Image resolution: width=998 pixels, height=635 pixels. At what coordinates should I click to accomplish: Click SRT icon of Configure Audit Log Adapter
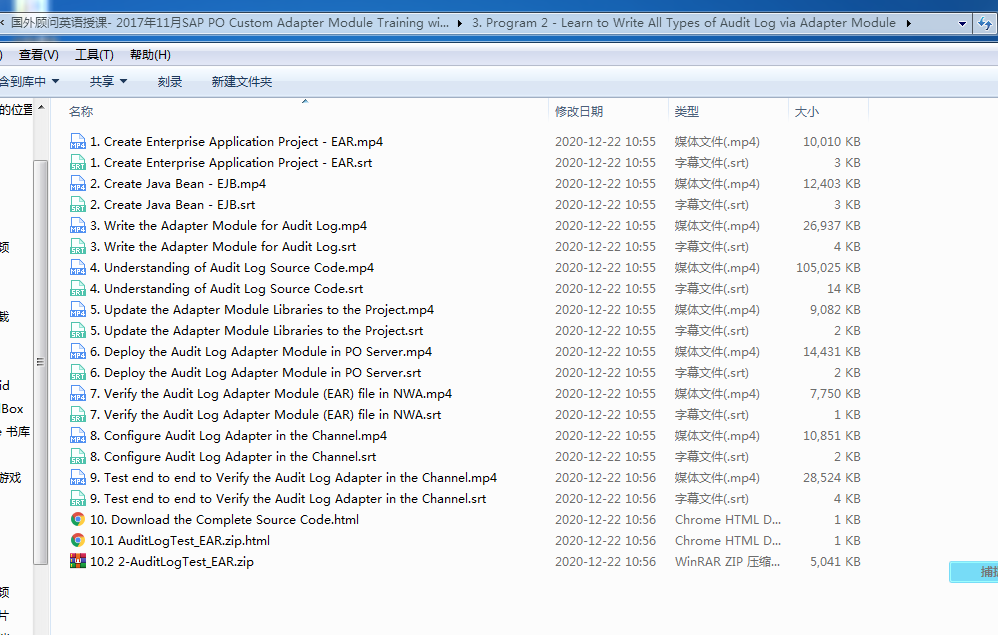[78, 456]
